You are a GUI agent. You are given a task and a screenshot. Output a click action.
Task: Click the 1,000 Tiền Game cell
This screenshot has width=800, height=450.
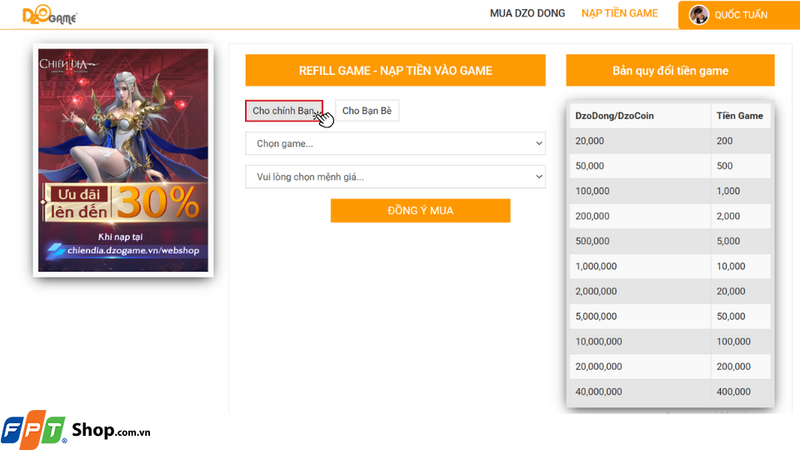[x=741, y=191]
